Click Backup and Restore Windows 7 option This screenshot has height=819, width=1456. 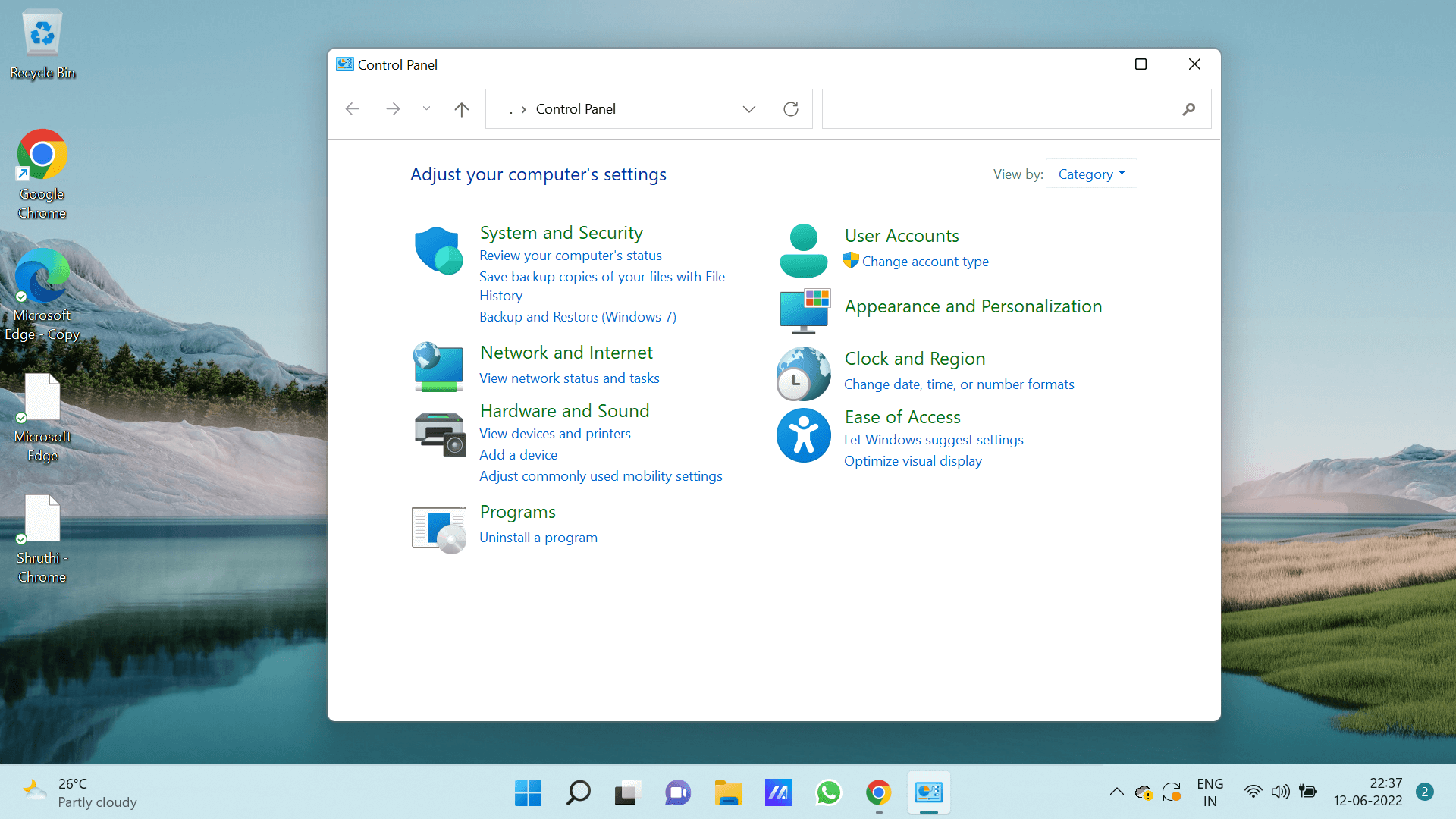click(577, 317)
